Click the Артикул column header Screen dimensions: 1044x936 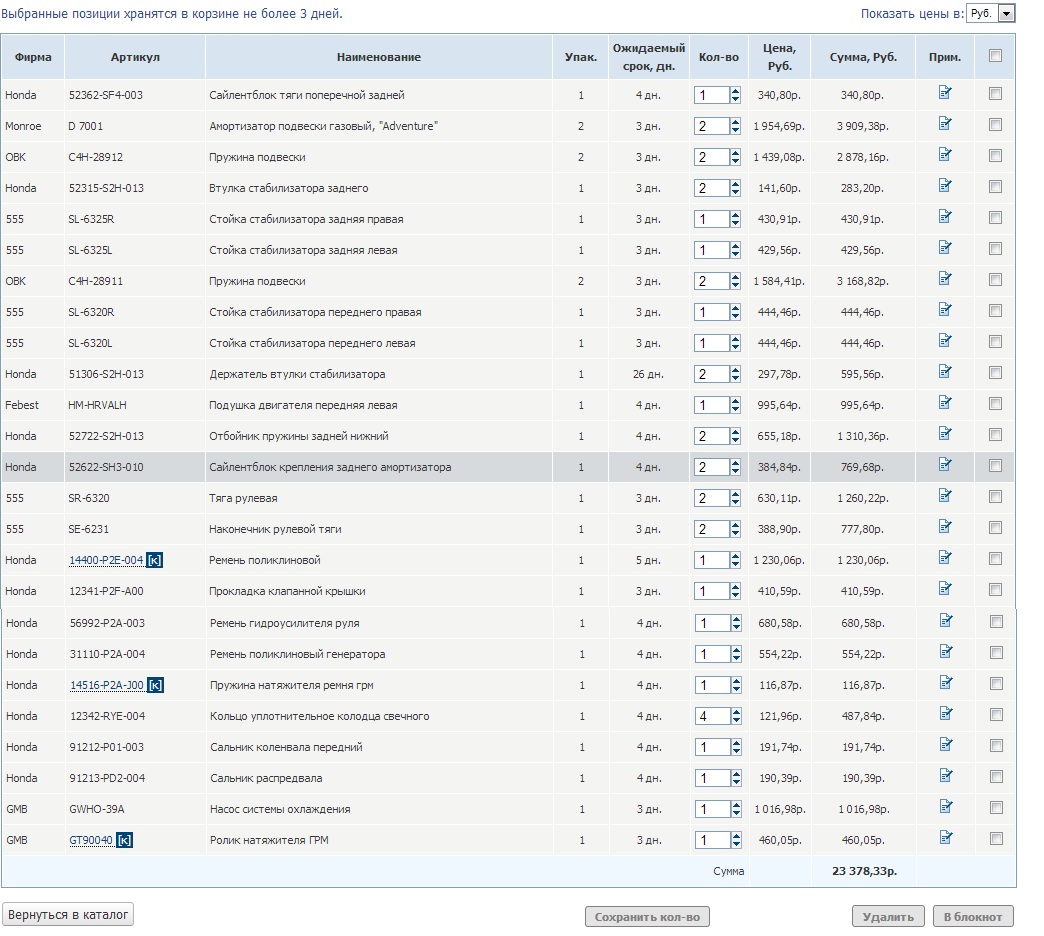pyautogui.click(x=135, y=57)
